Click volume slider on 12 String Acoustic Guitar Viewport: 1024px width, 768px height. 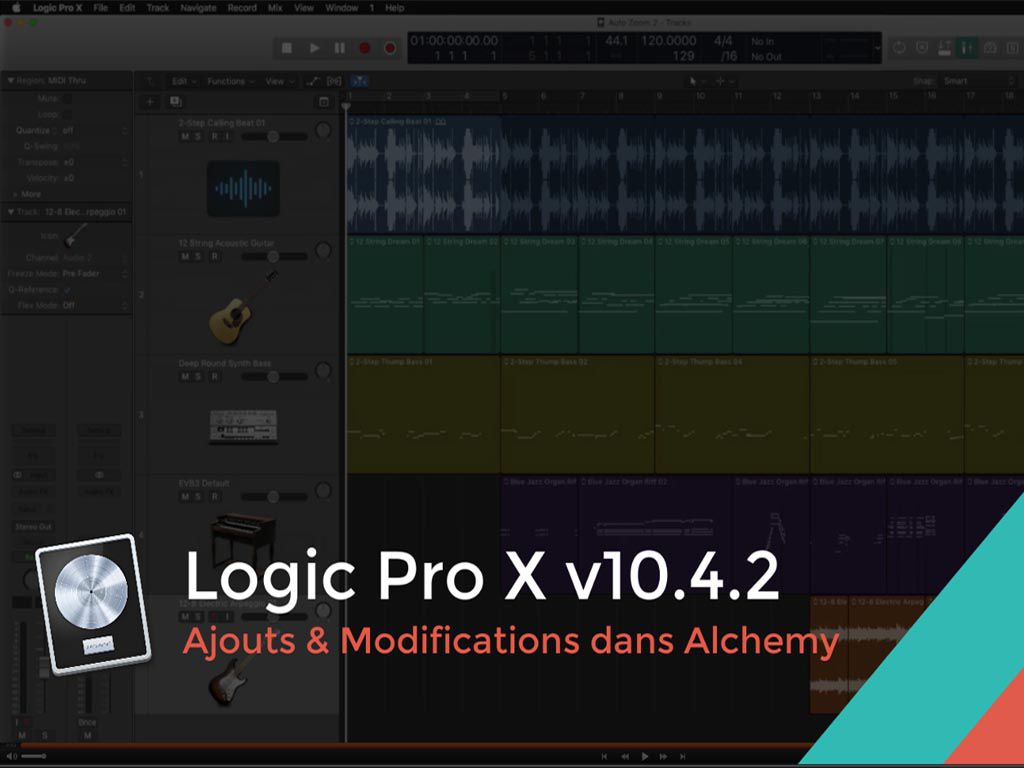[x=274, y=257]
